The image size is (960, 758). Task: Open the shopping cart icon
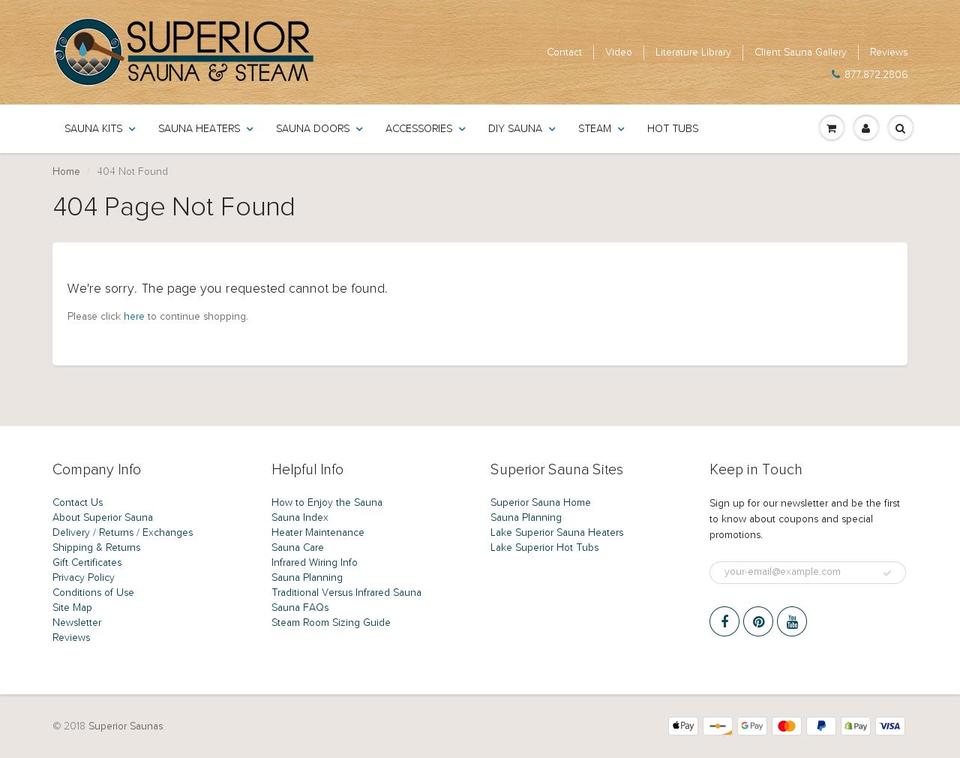tap(831, 129)
